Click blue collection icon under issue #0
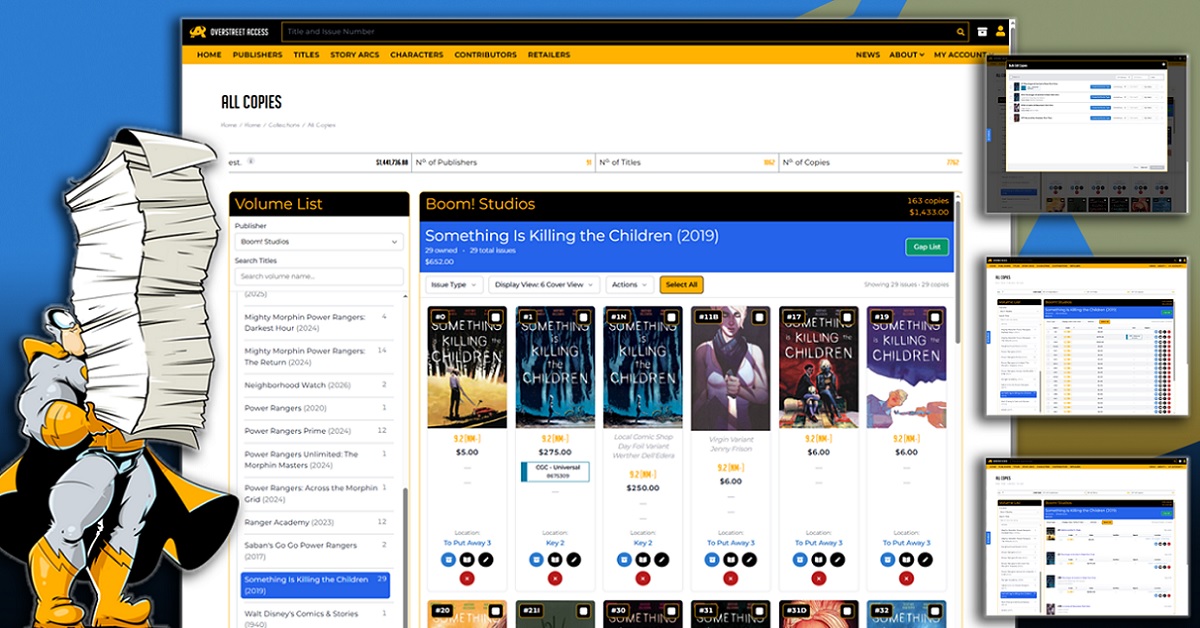 pyautogui.click(x=449, y=558)
